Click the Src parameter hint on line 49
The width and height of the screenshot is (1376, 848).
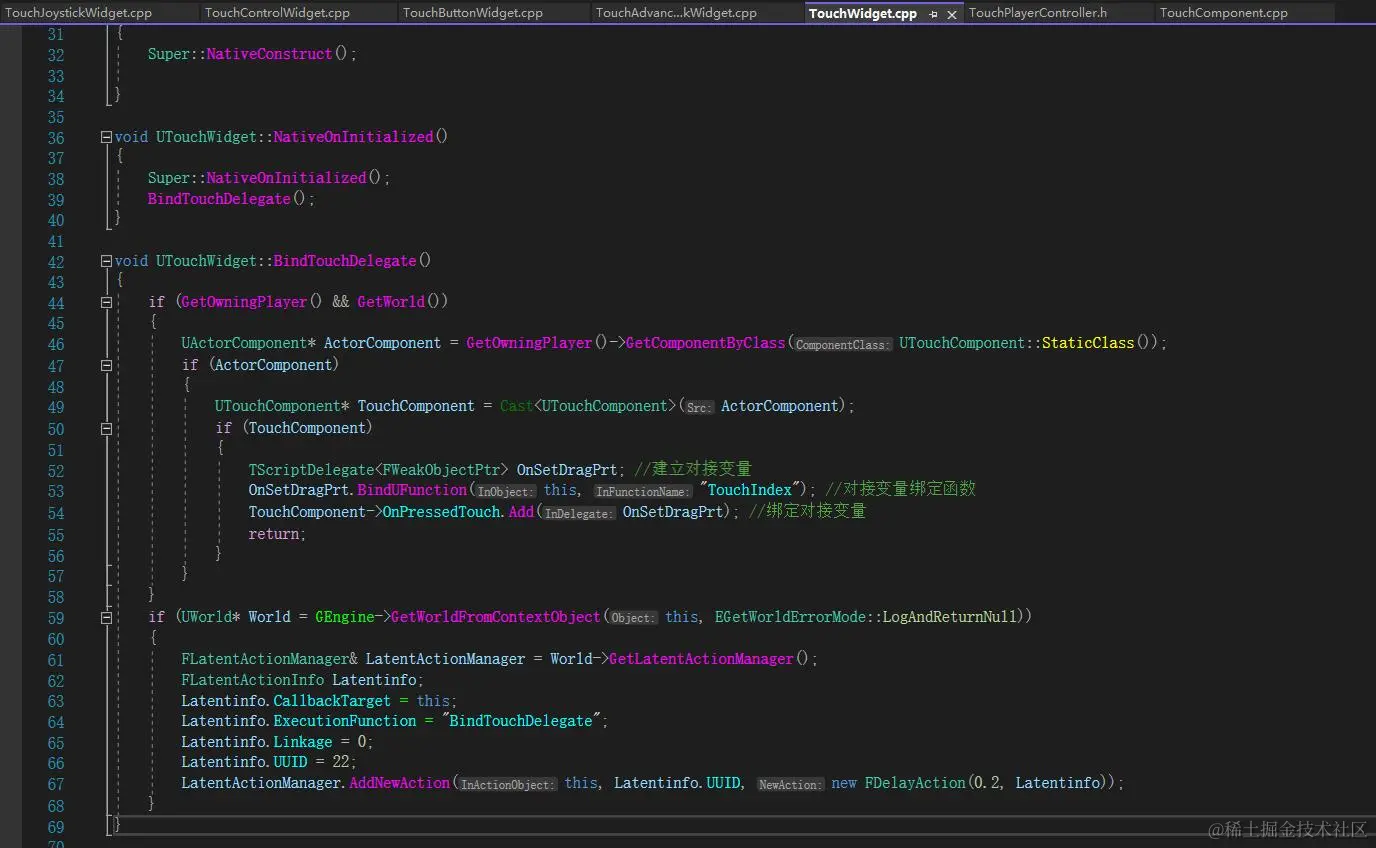[700, 407]
